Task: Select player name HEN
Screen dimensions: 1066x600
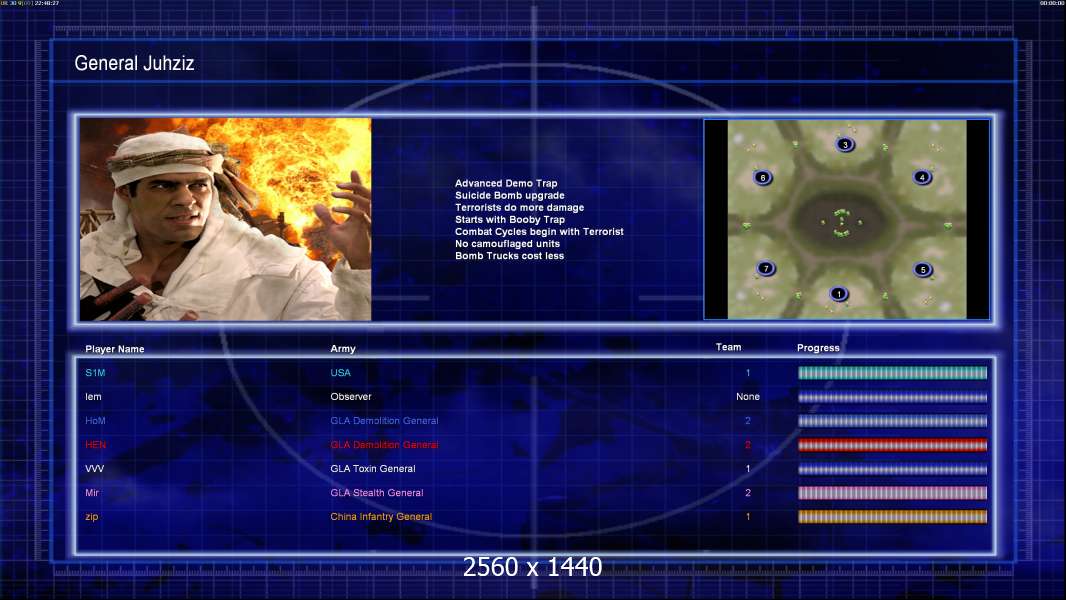Action: click(96, 444)
